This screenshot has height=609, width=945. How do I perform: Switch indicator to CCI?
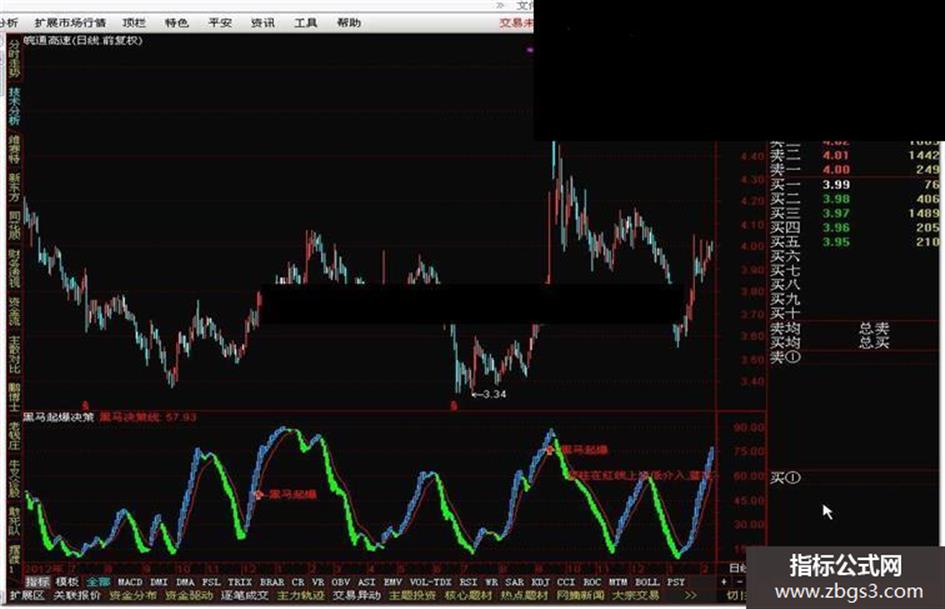pyautogui.click(x=566, y=582)
